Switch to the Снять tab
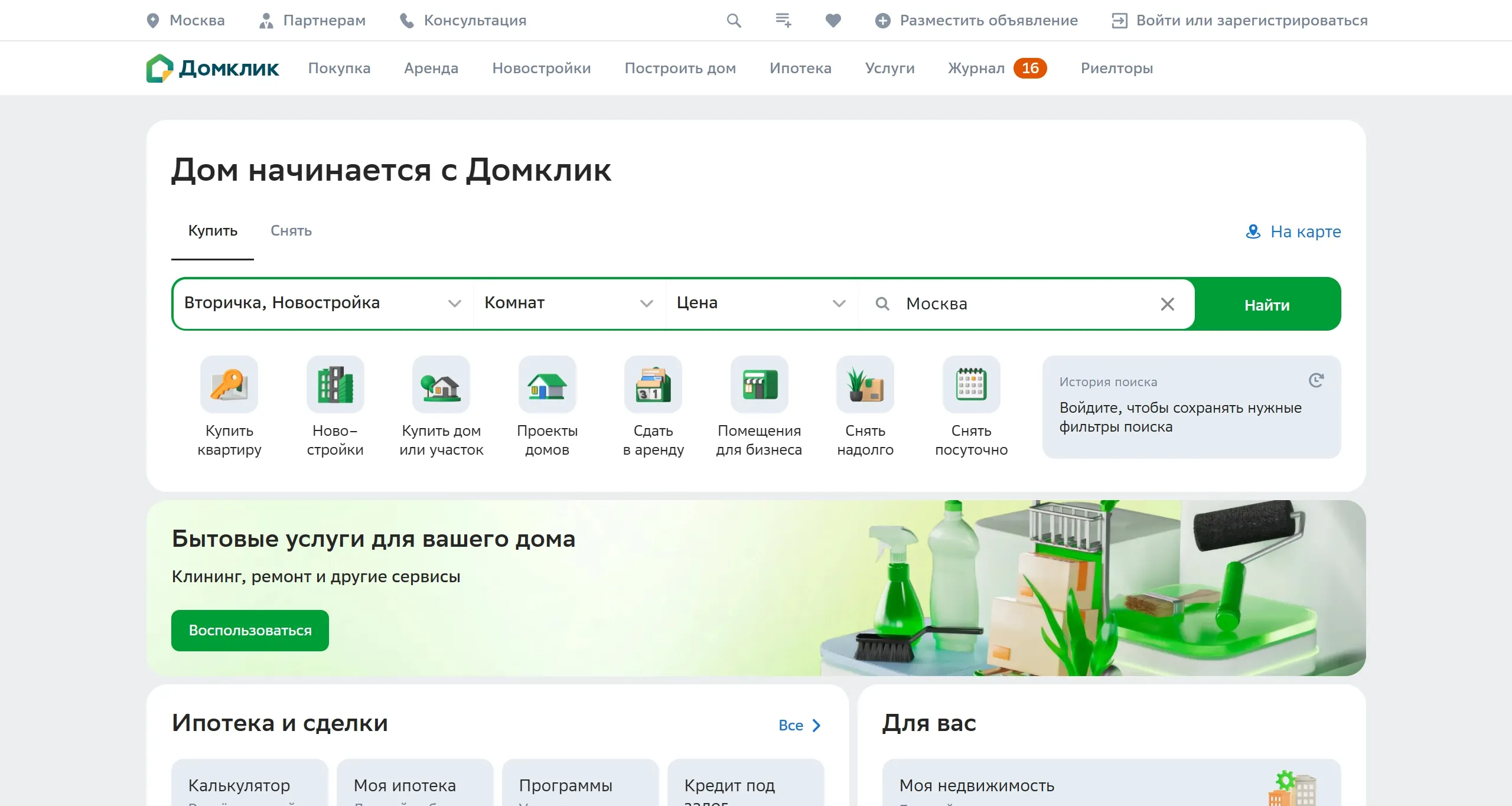Image resolution: width=1512 pixels, height=806 pixels. [x=291, y=231]
